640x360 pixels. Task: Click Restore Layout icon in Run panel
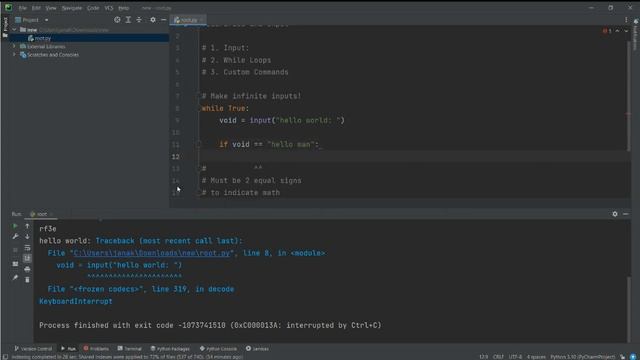(15, 264)
